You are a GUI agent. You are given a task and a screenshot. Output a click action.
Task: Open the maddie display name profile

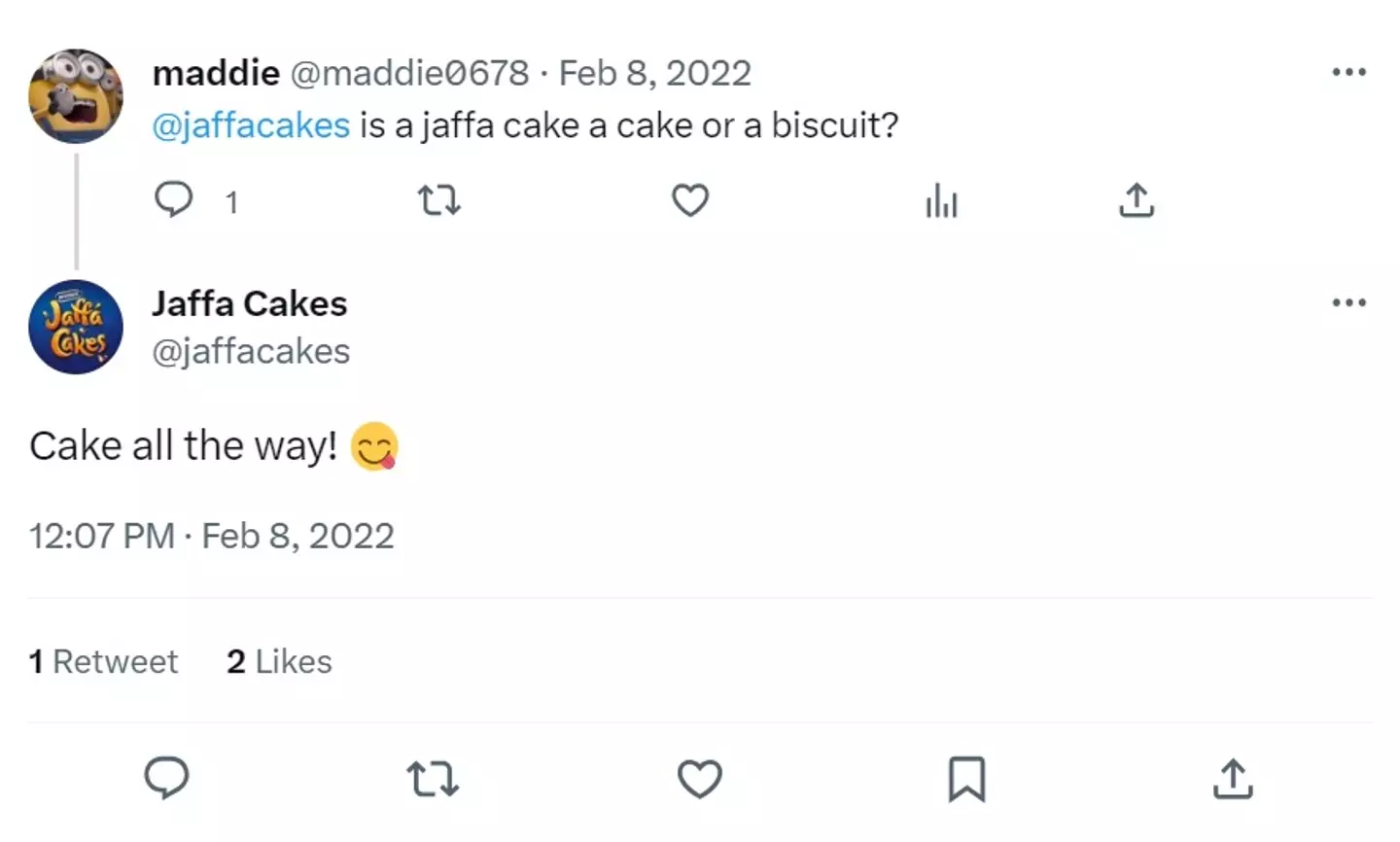click(x=216, y=73)
